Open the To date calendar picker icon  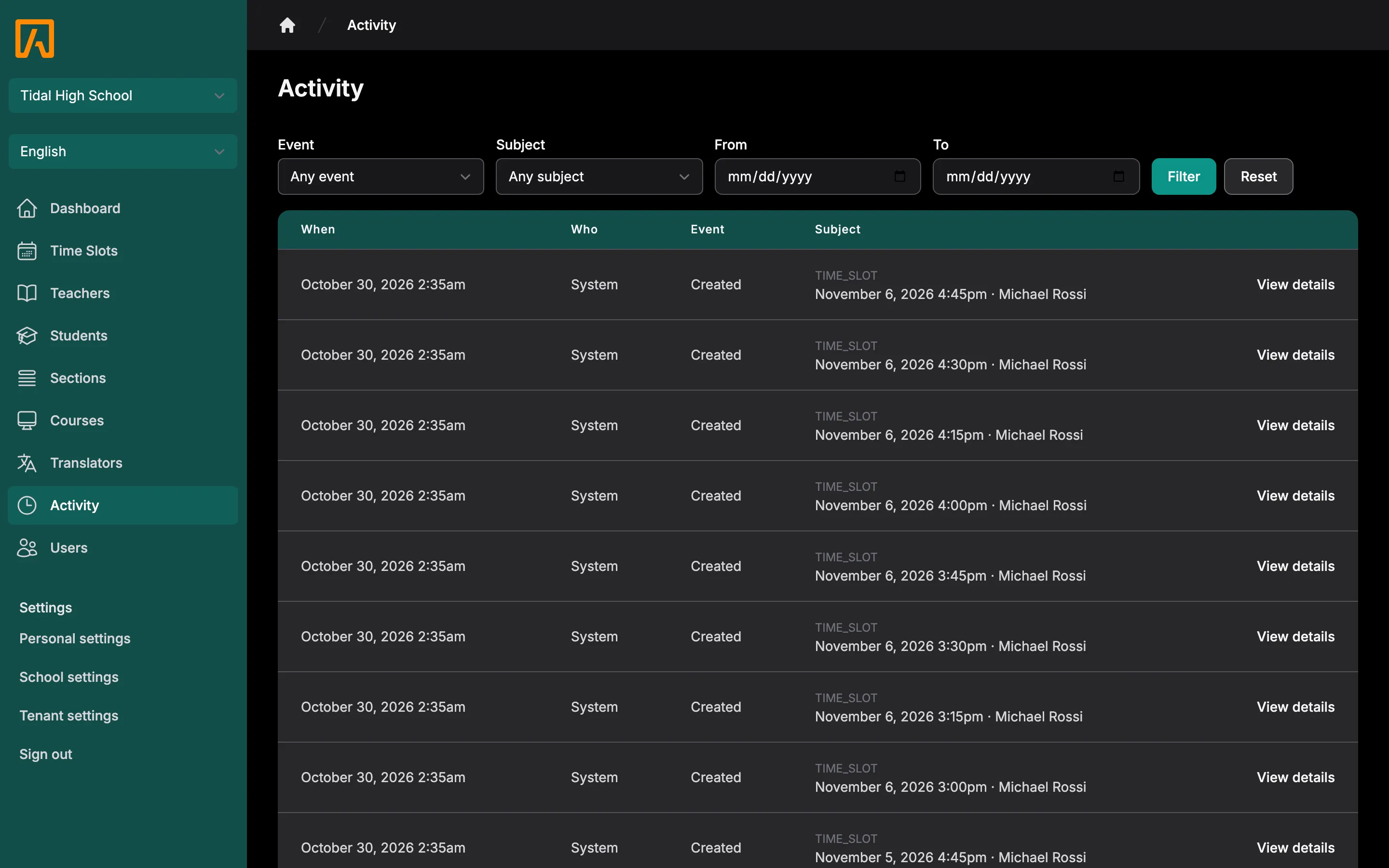pos(1118,176)
